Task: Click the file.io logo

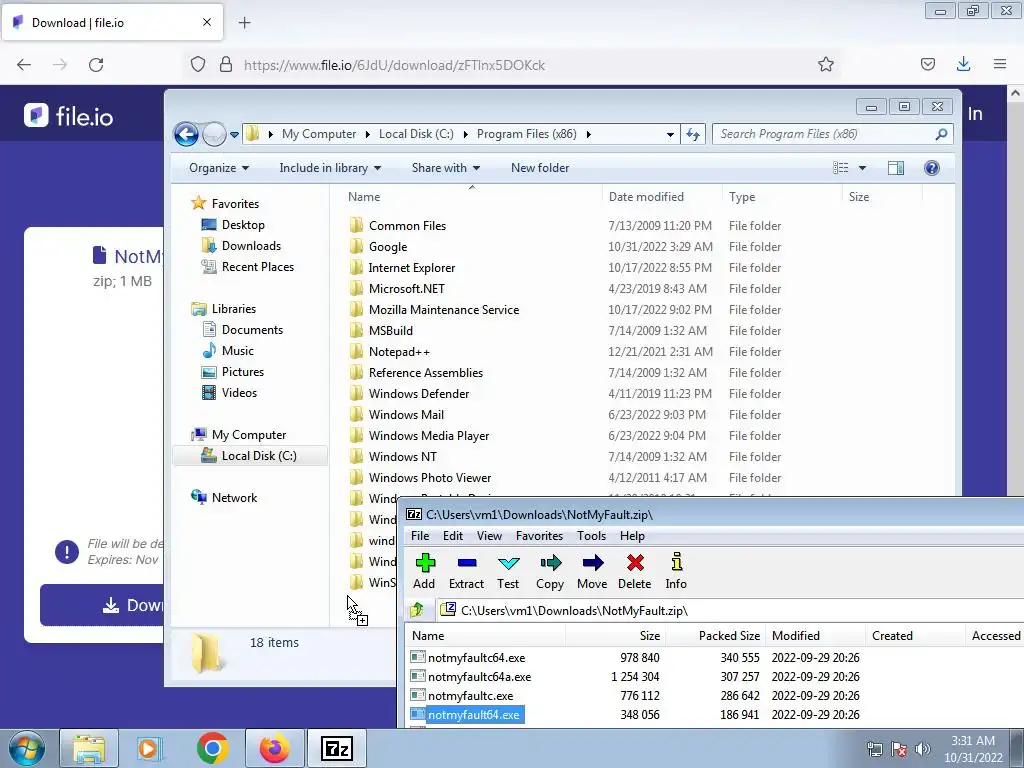Action: coord(69,116)
